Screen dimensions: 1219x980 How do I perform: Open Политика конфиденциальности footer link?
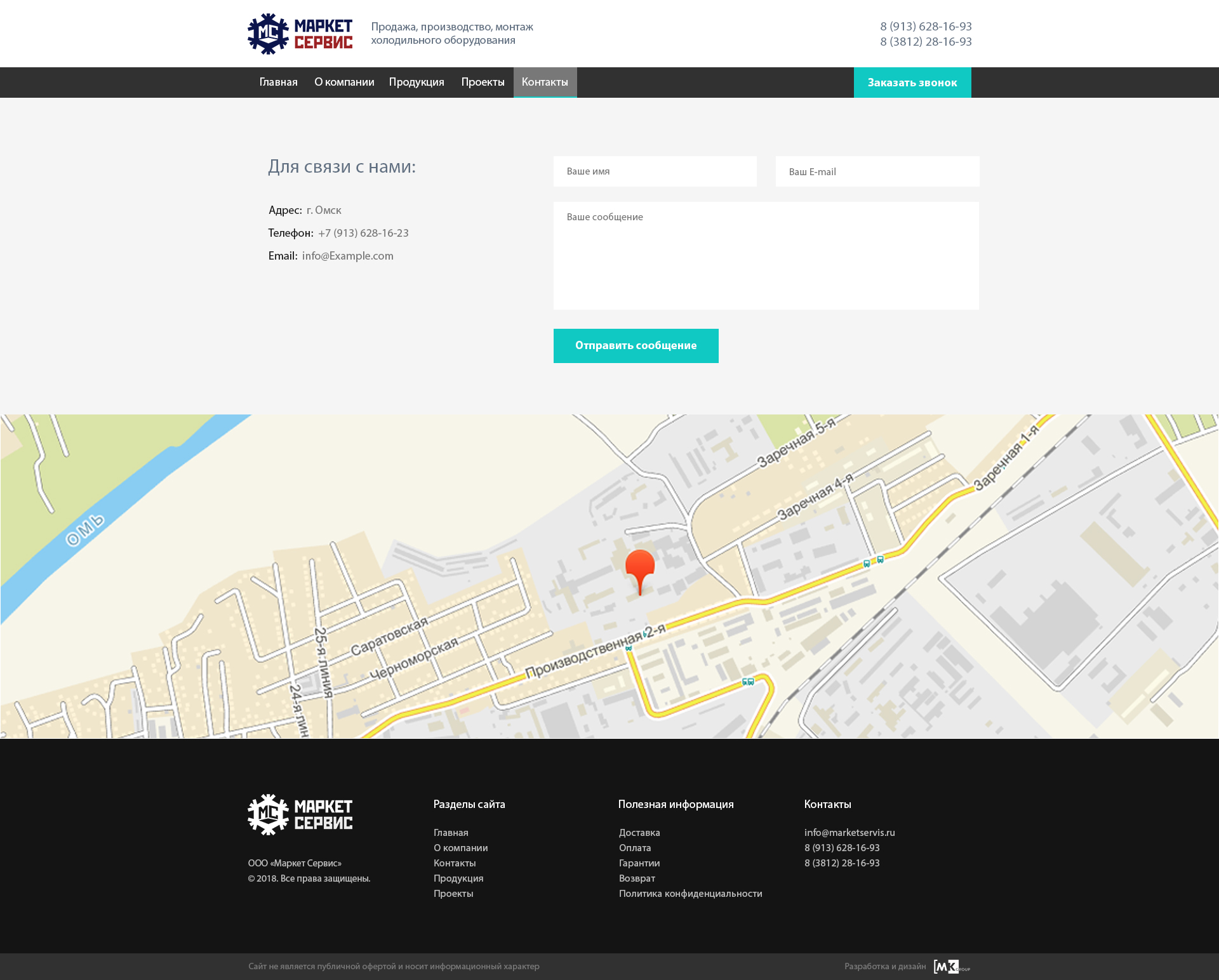pos(690,893)
